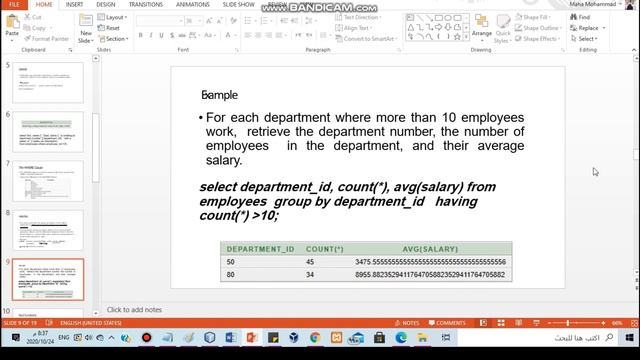Viewport: 640px width, 360px height.
Task: Select the star shape in the gallery
Action: click(458, 37)
